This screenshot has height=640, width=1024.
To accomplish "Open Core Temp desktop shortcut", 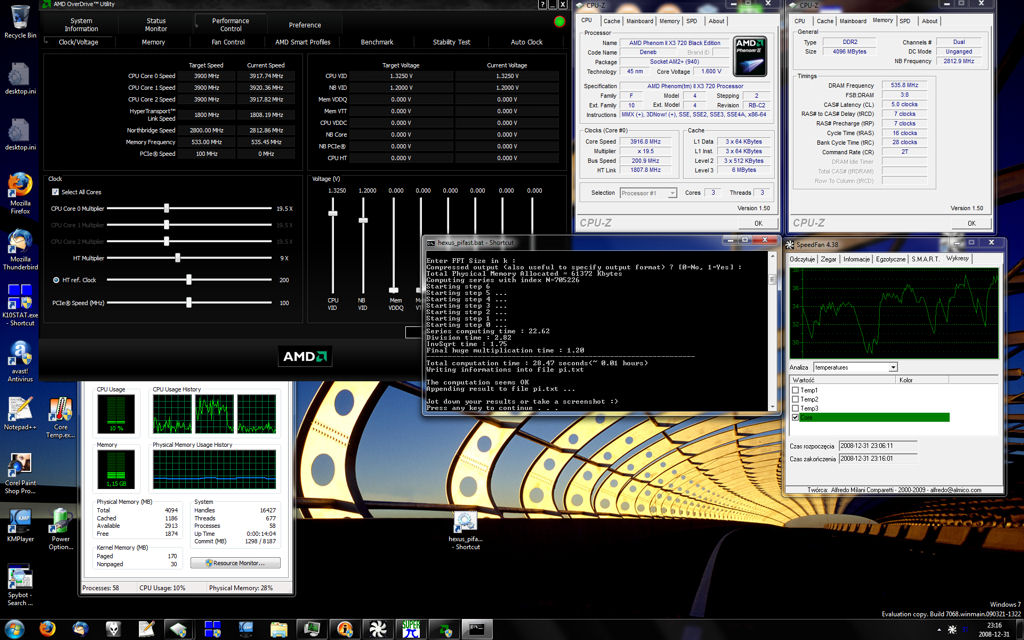I will tap(60, 417).
